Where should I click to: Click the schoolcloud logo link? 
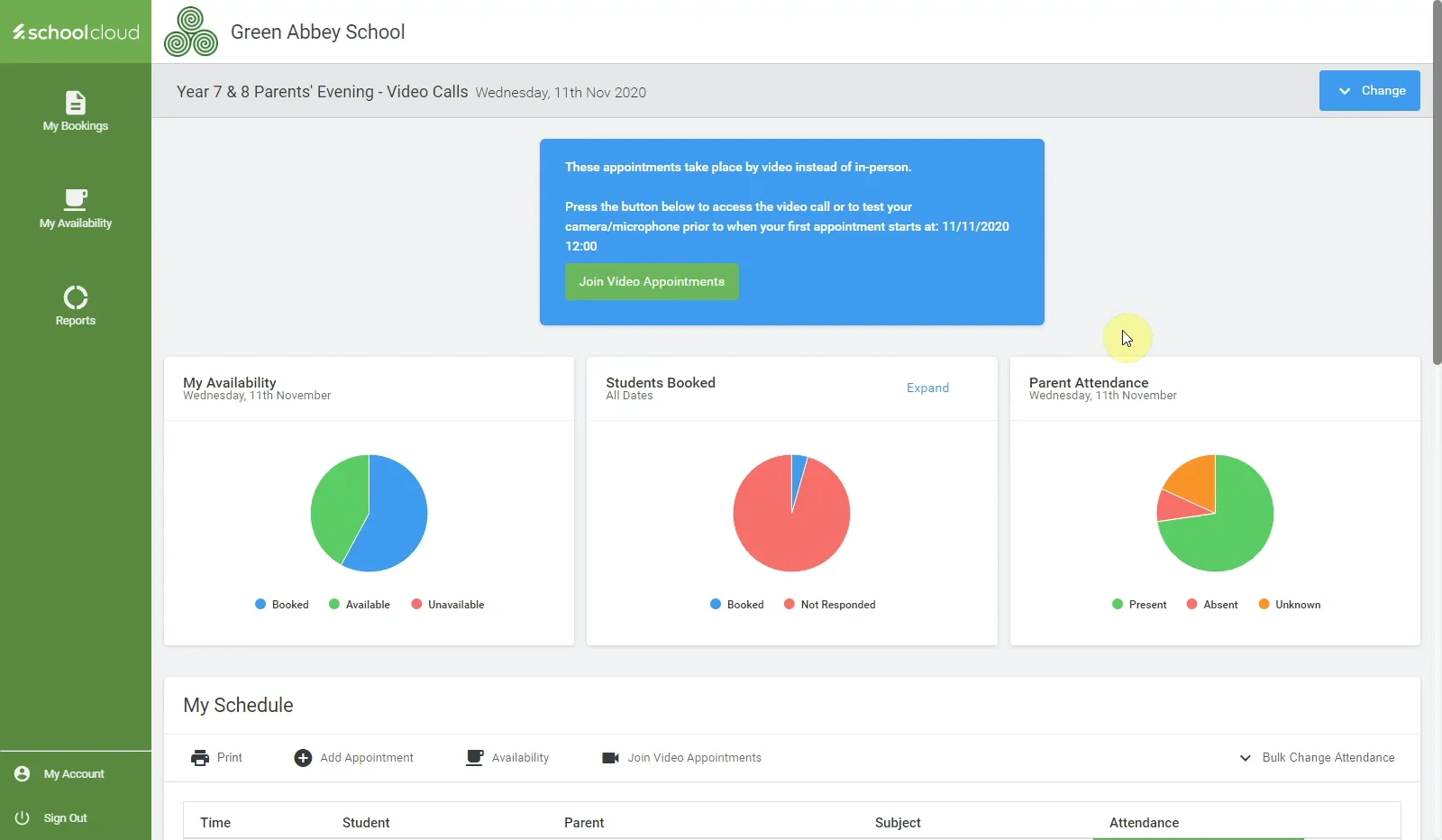pos(76,32)
